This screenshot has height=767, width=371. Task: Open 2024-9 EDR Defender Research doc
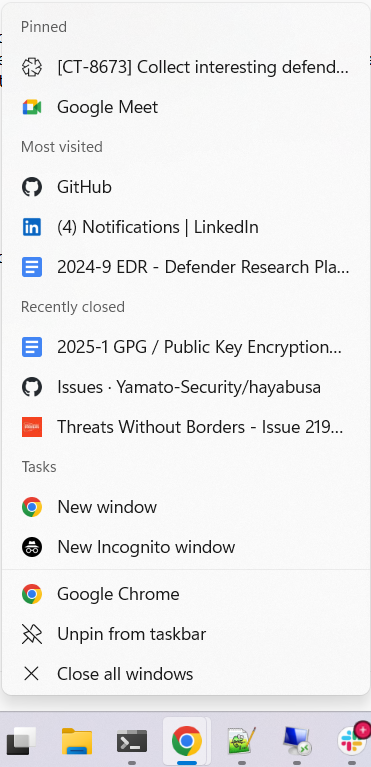(186, 267)
